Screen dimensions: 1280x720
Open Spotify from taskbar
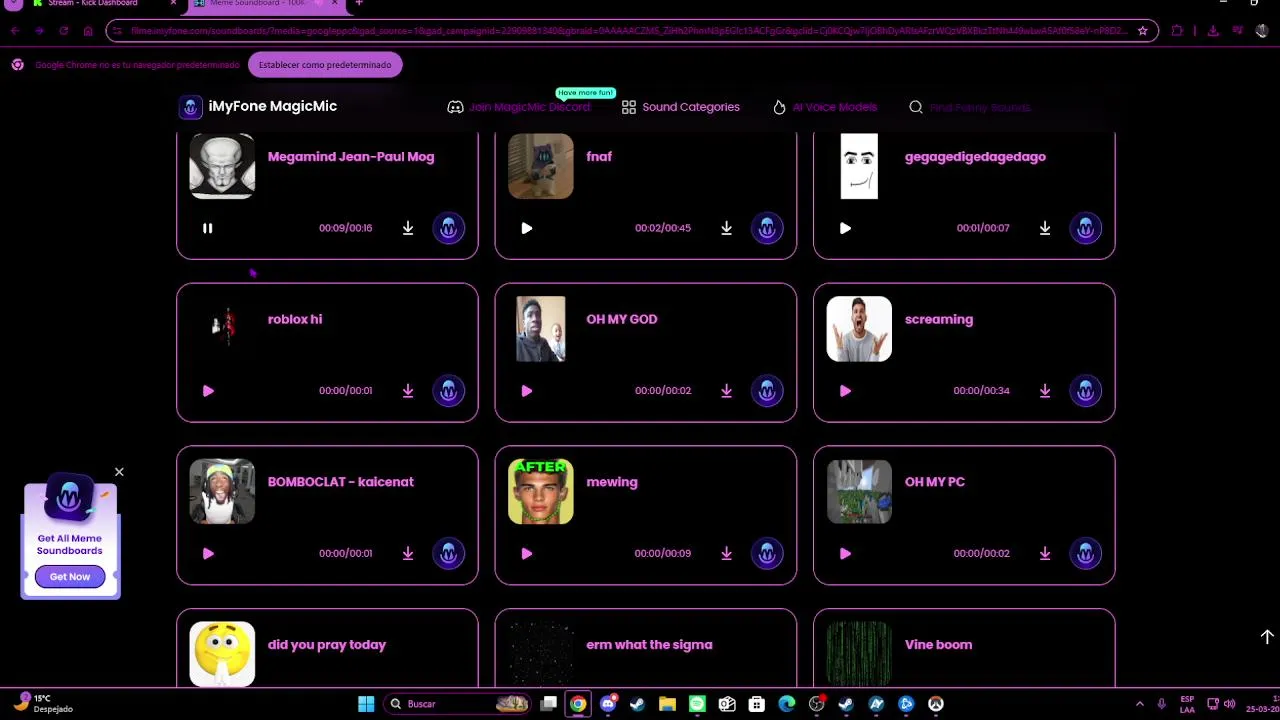697,704
